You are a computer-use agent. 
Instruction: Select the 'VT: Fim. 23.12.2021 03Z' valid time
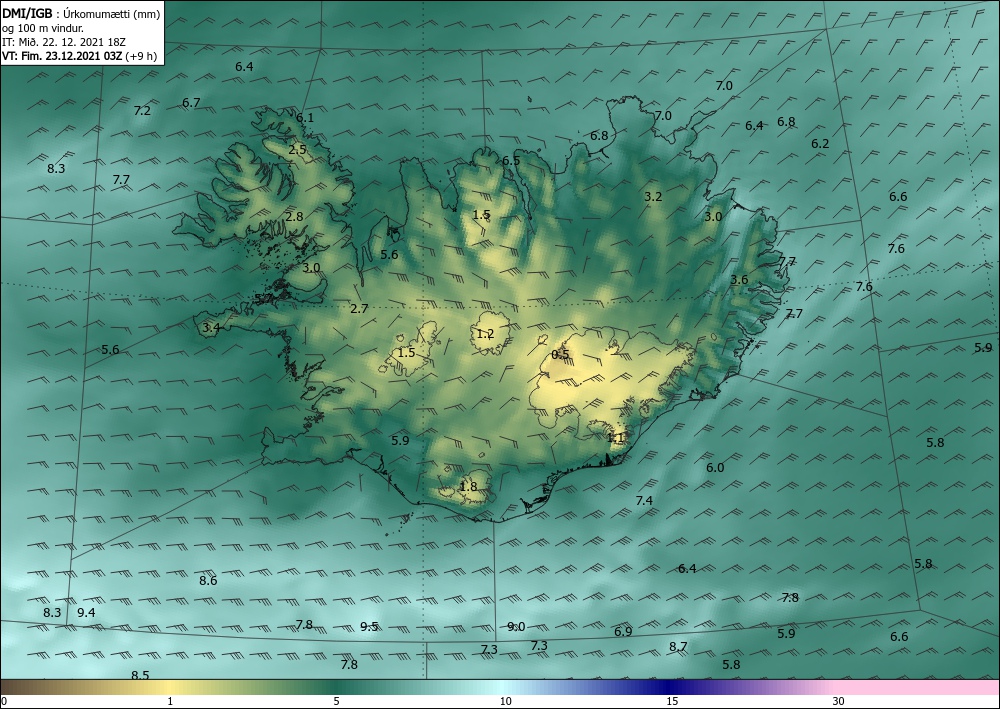(62, 55)
